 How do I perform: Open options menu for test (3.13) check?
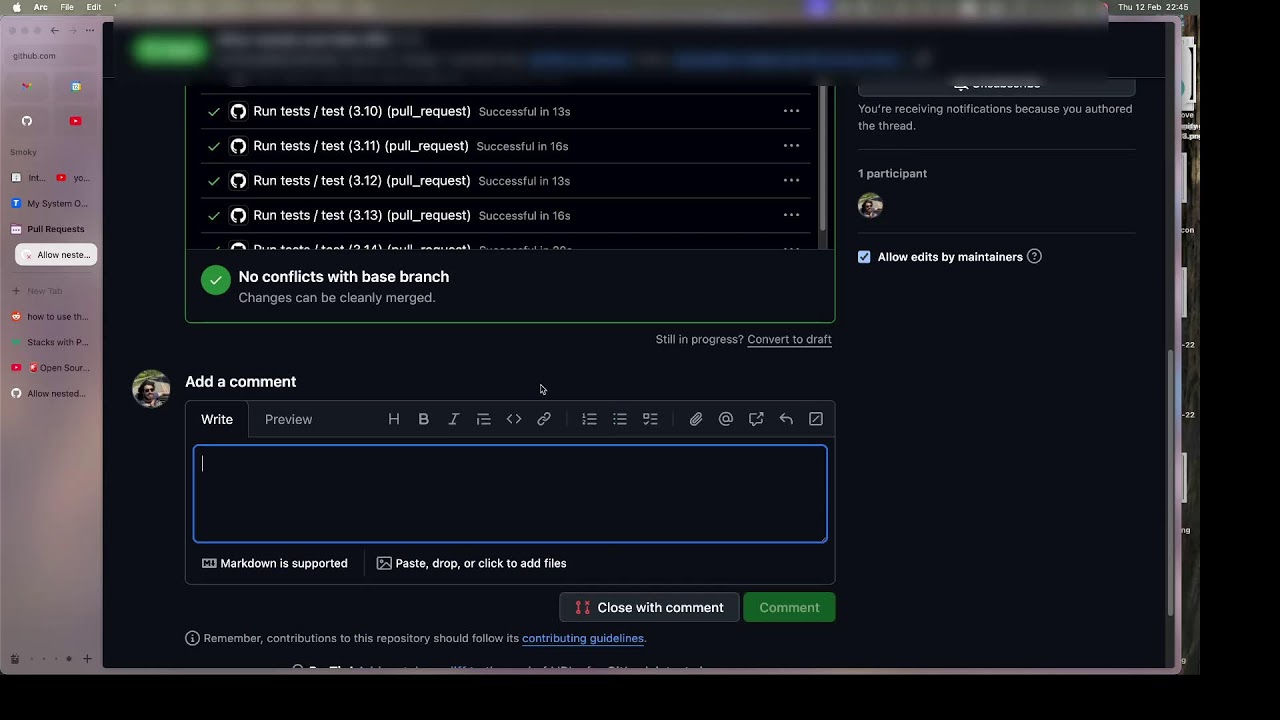(x=791, y=215)
